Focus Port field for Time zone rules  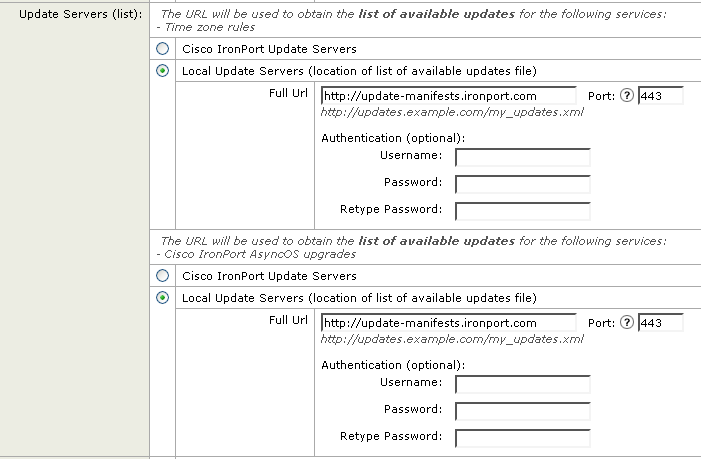(660, 96)
